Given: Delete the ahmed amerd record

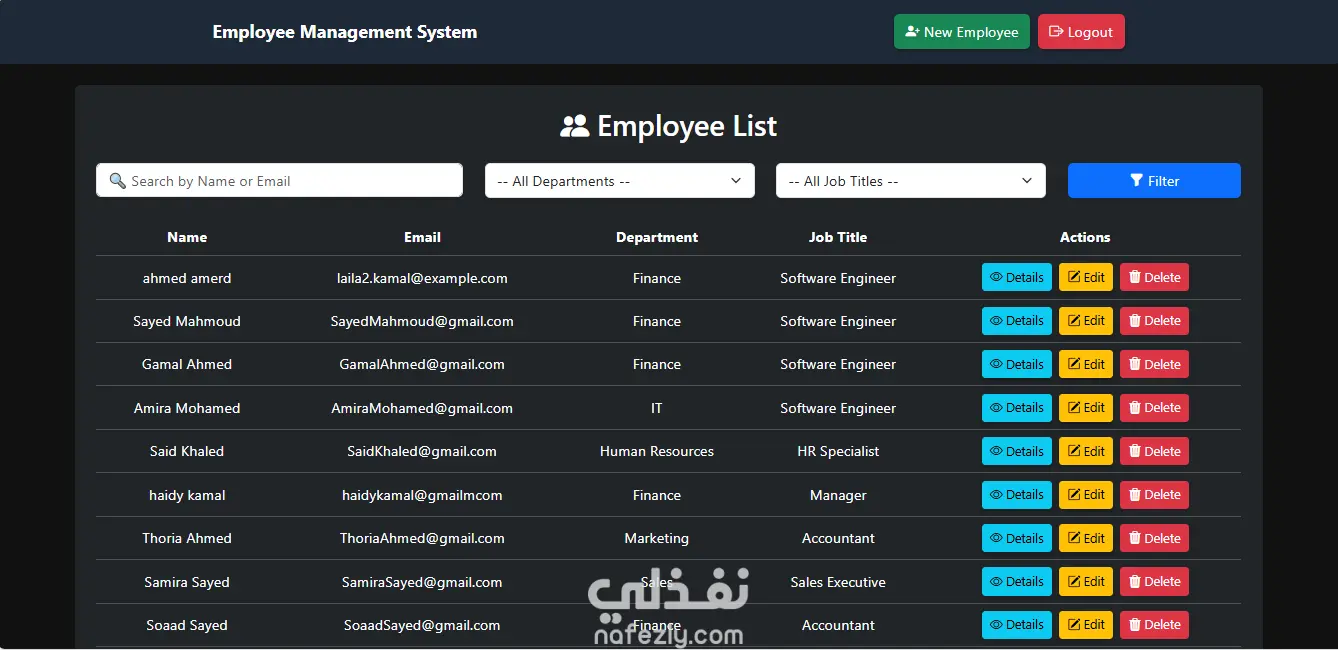Looking at the screenshot, I should (x=1154, y=277).
